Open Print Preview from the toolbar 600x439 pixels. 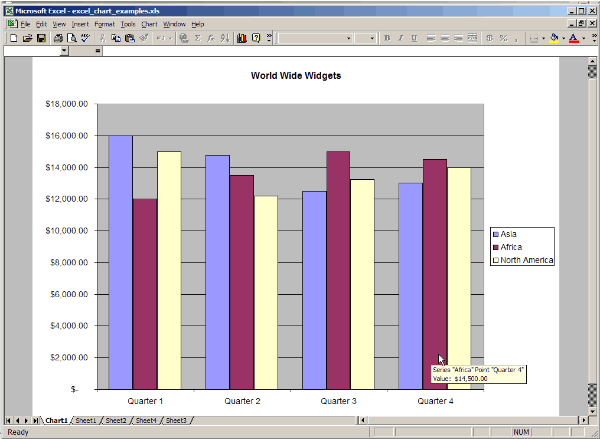click(x=73, y=38)
